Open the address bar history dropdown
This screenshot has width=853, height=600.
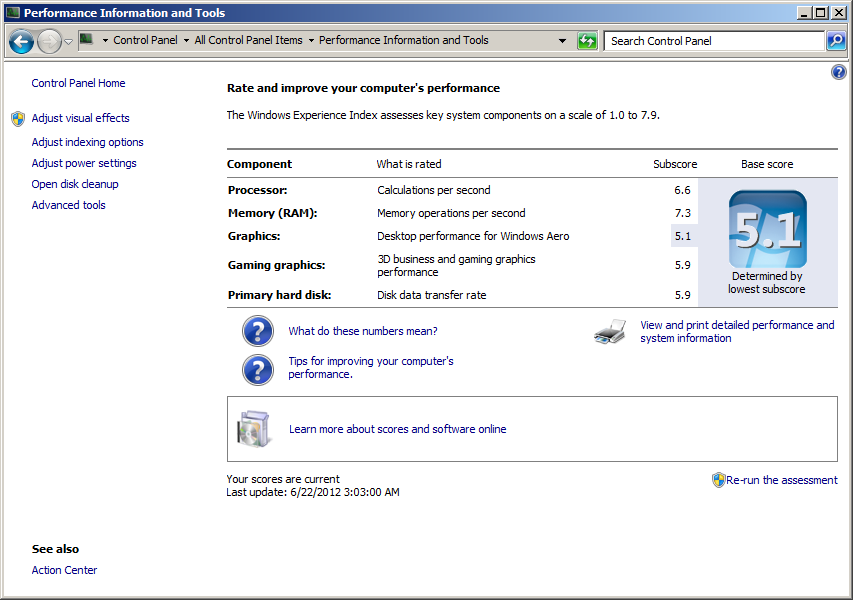click(562, 41)
